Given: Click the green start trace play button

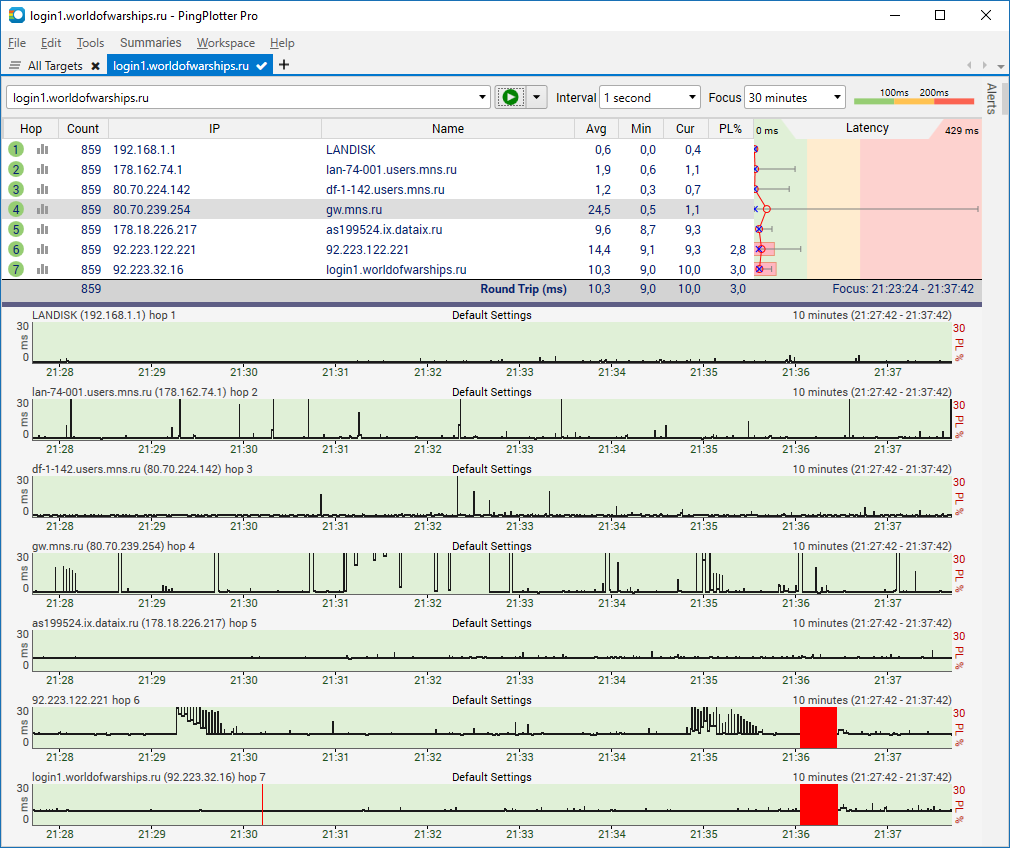Looking at the screenshot, I should (x=511, y=97).
